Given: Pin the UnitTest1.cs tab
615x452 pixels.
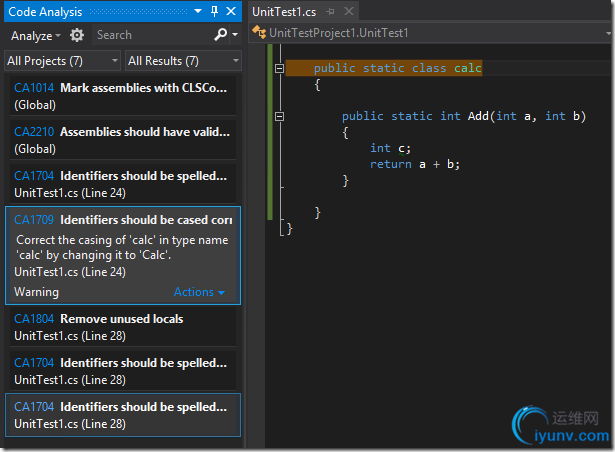Looking at the screenshot, I should point(331,12).
